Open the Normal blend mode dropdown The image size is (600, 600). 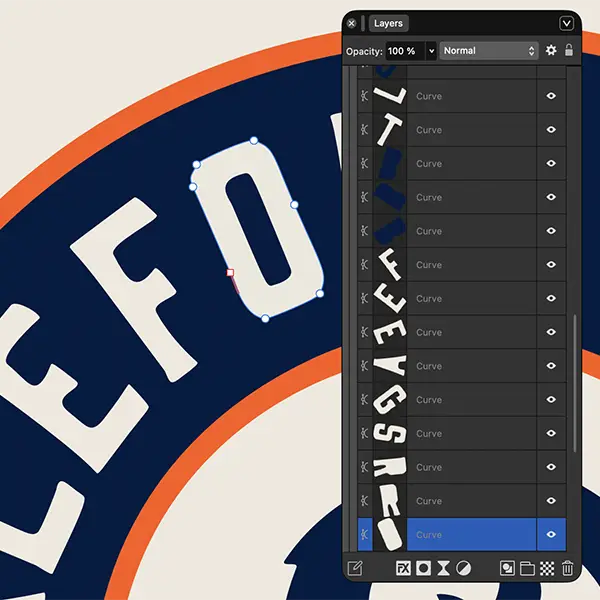point(489,51)
